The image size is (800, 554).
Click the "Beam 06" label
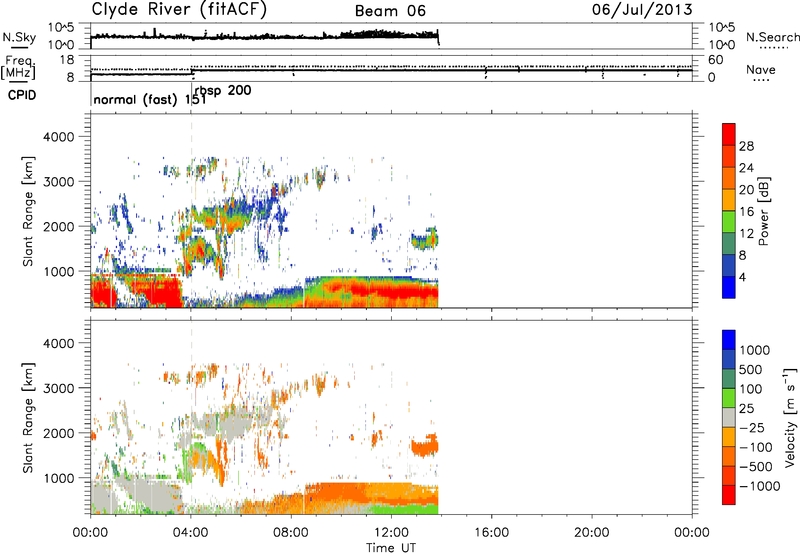tap(390, 11)
